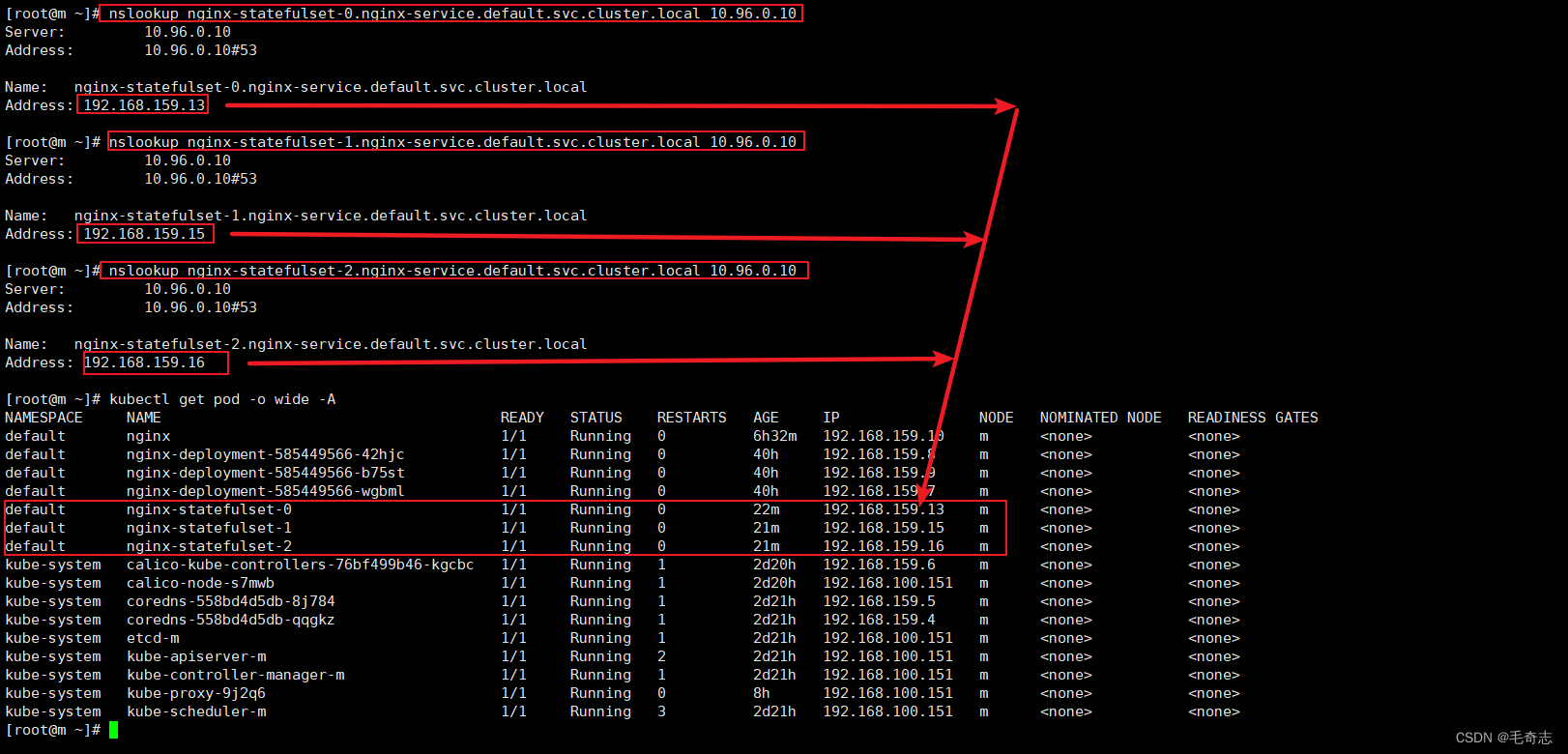This screenshot has height=754, width=1568.
Task: Select the resolved address 192.168.159.15
Action: click(144, 234)
